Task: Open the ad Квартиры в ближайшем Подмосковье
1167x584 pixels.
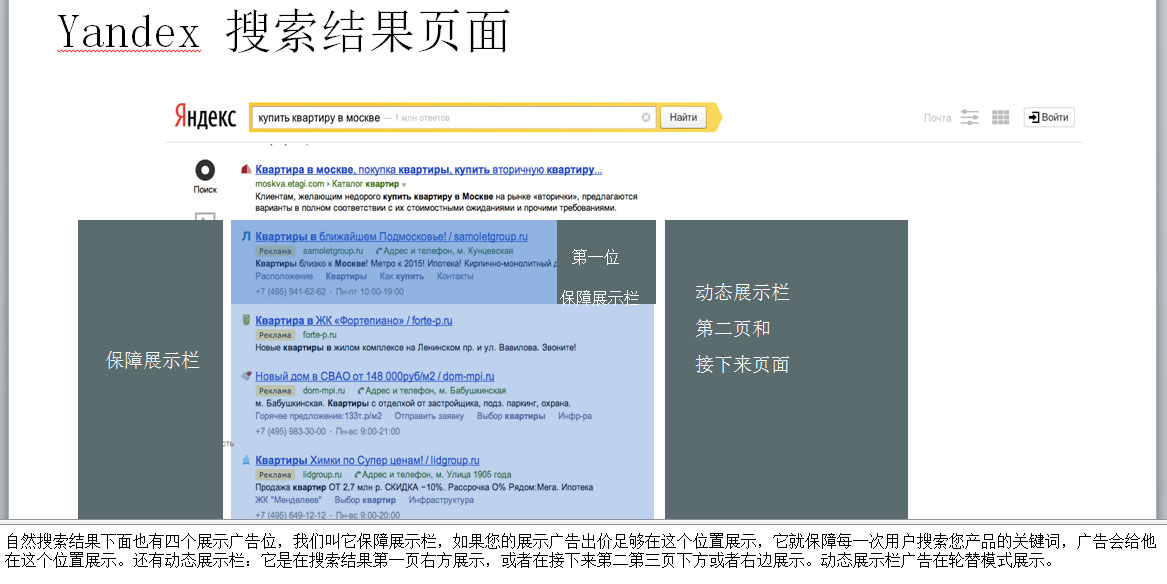Action: pos(391,237)
